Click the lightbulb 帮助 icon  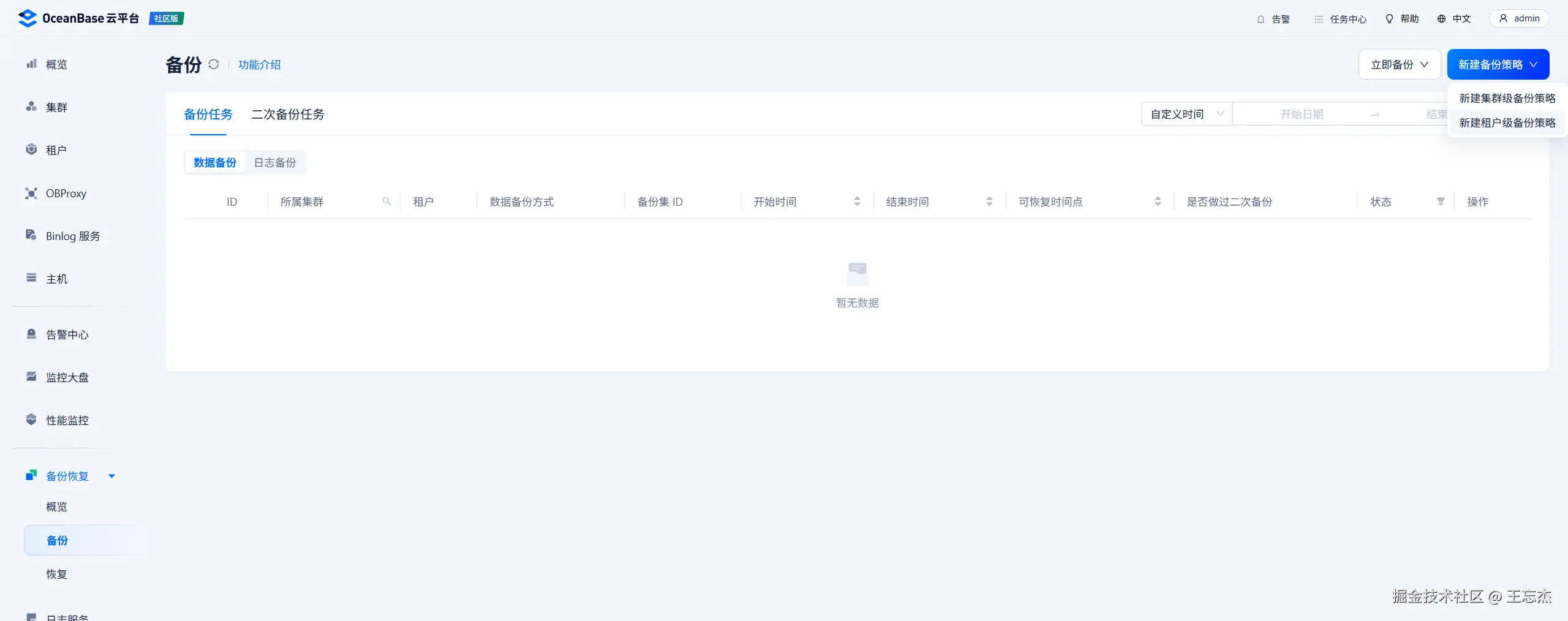pos(1389,19)
